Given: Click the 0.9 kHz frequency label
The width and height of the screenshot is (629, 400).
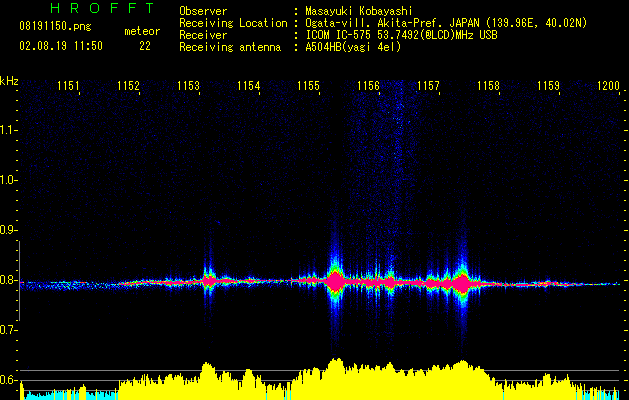Looking at the screenshot, I should (7, 230).
